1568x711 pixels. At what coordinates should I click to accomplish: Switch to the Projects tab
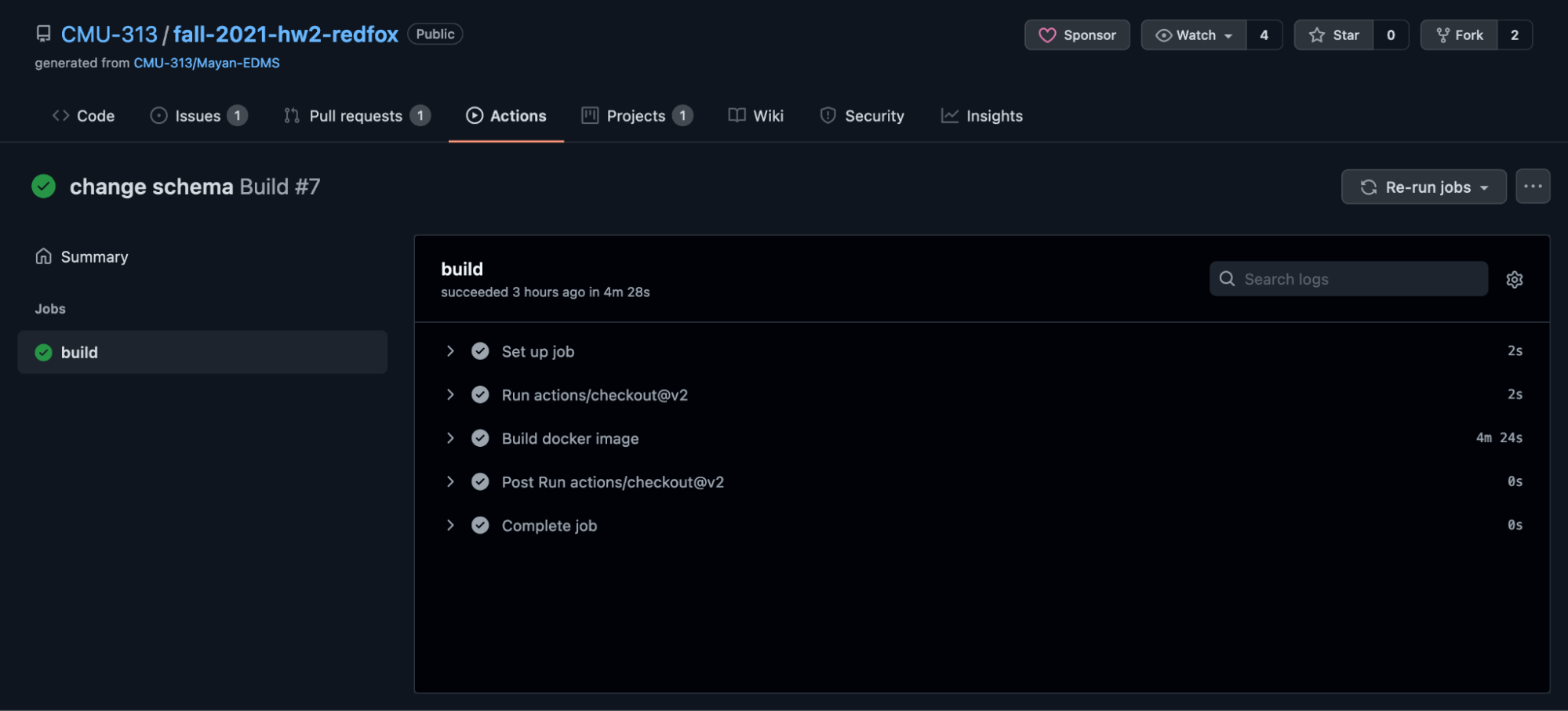tap(635, 115)
